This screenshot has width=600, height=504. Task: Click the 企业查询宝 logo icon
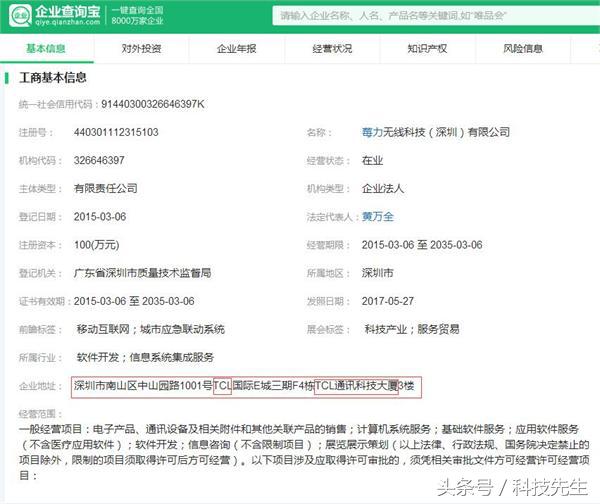click(20, 16)
